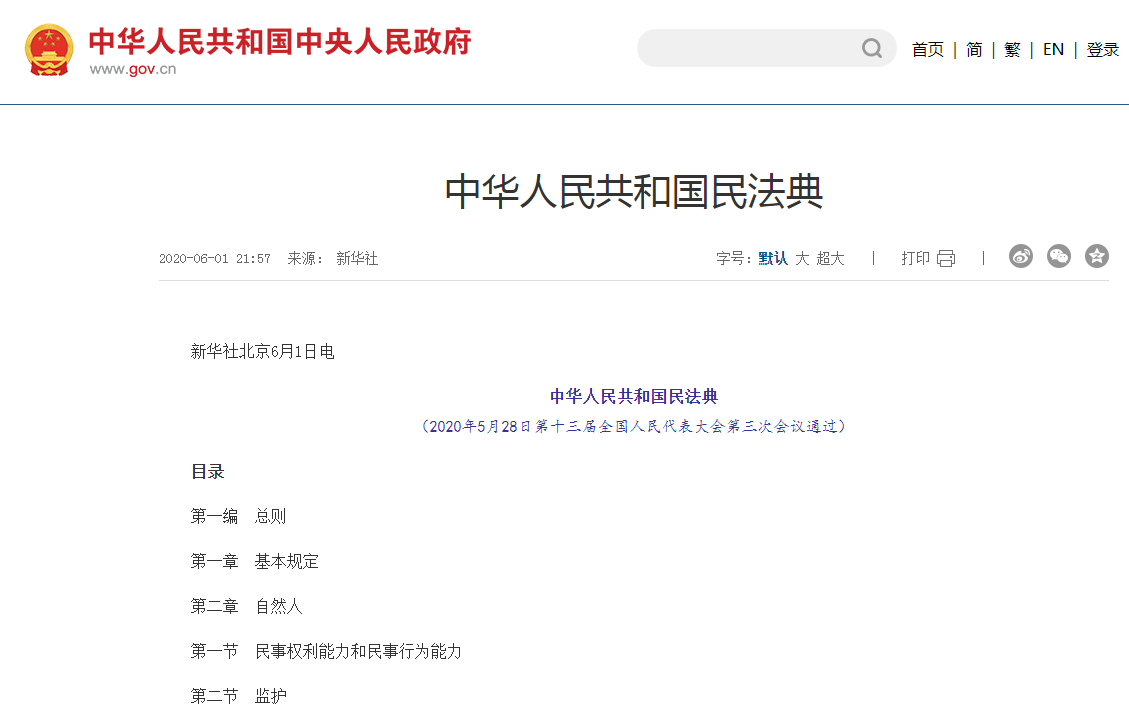
Task: Set font size to 默认
Action: click(773, 259)
